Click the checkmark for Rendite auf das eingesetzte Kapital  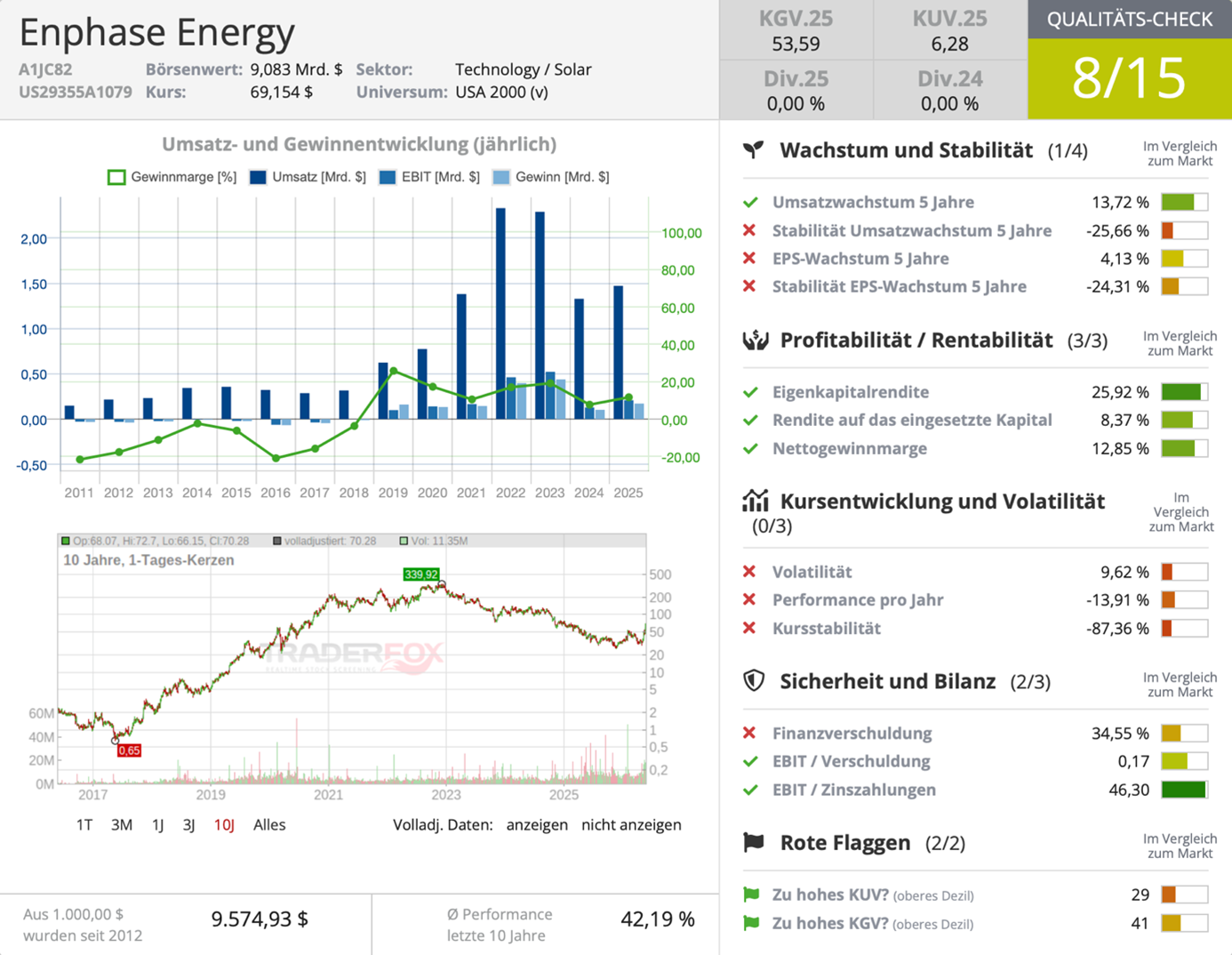click(750, 421)
